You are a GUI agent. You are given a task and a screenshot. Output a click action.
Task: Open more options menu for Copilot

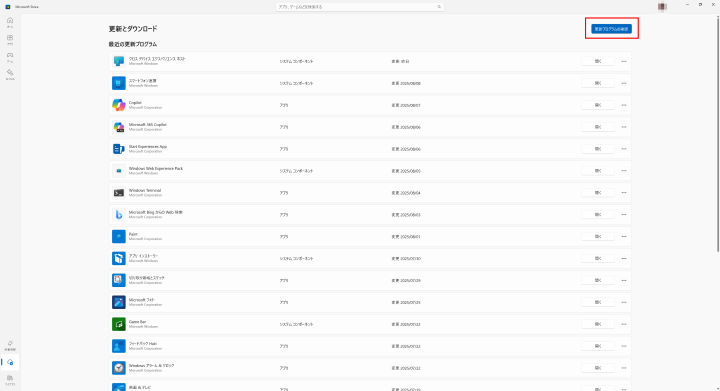coord(624,105)
